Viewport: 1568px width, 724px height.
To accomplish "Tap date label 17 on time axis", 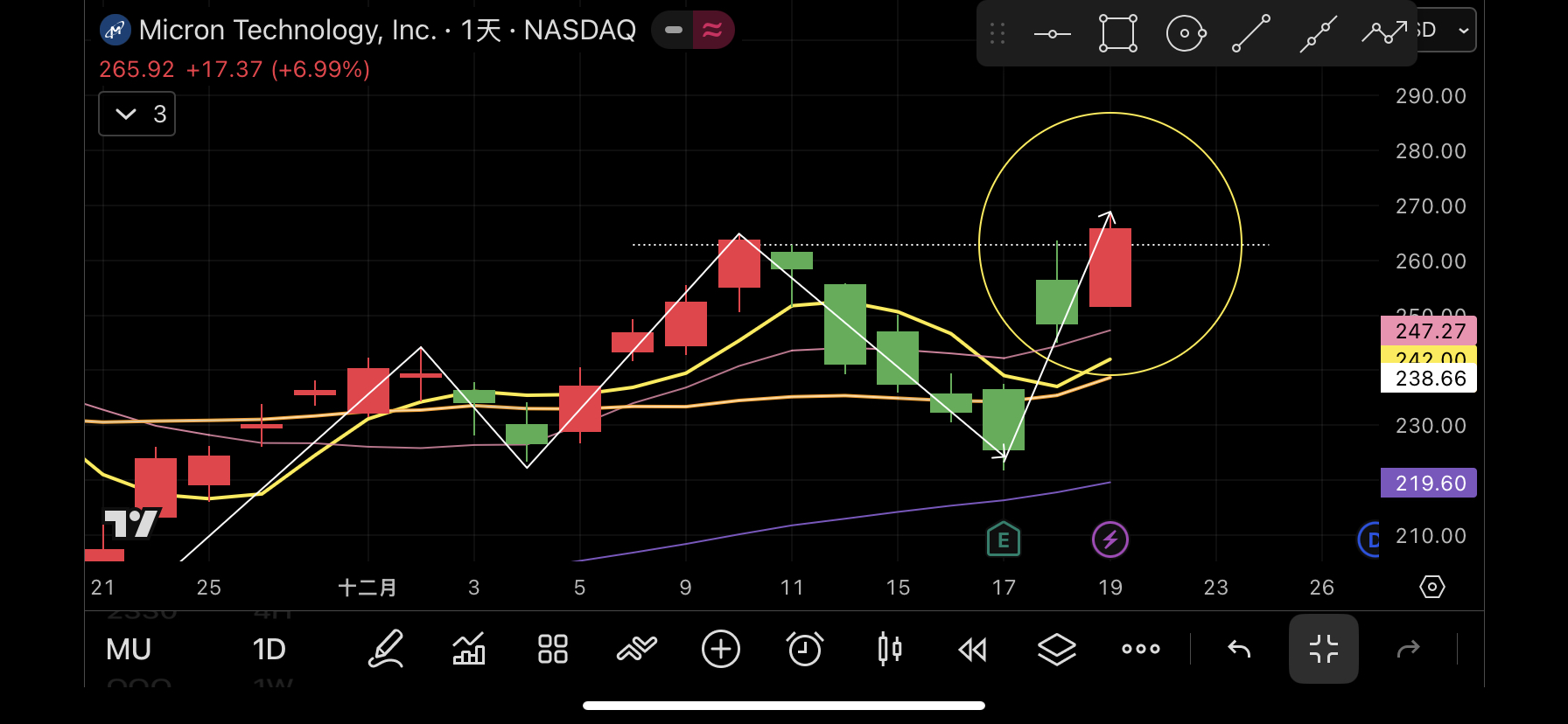I will (x=1004, y=587).
